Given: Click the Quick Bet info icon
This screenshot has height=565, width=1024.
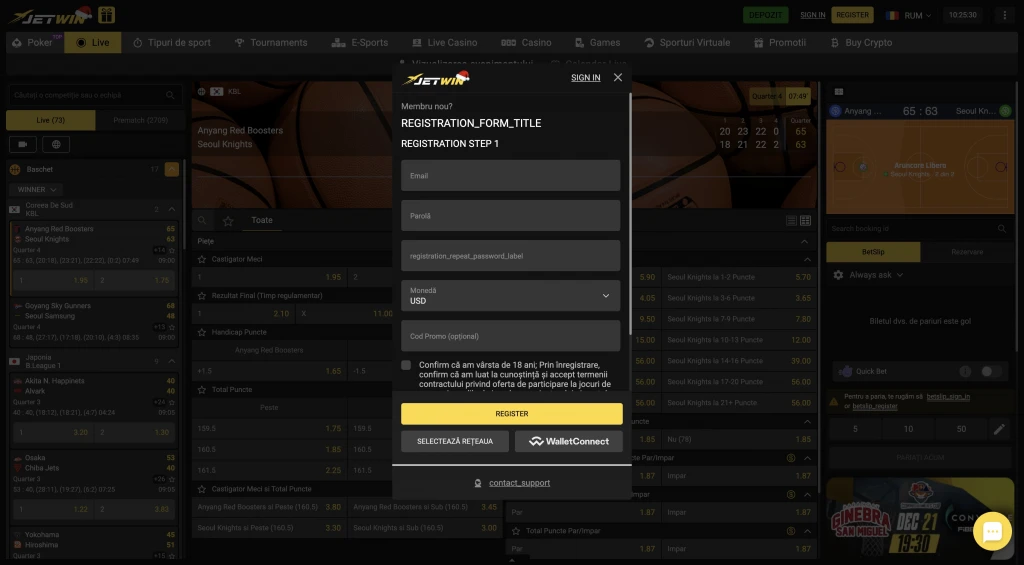Looking at the screenshot, I should point(964,371).
